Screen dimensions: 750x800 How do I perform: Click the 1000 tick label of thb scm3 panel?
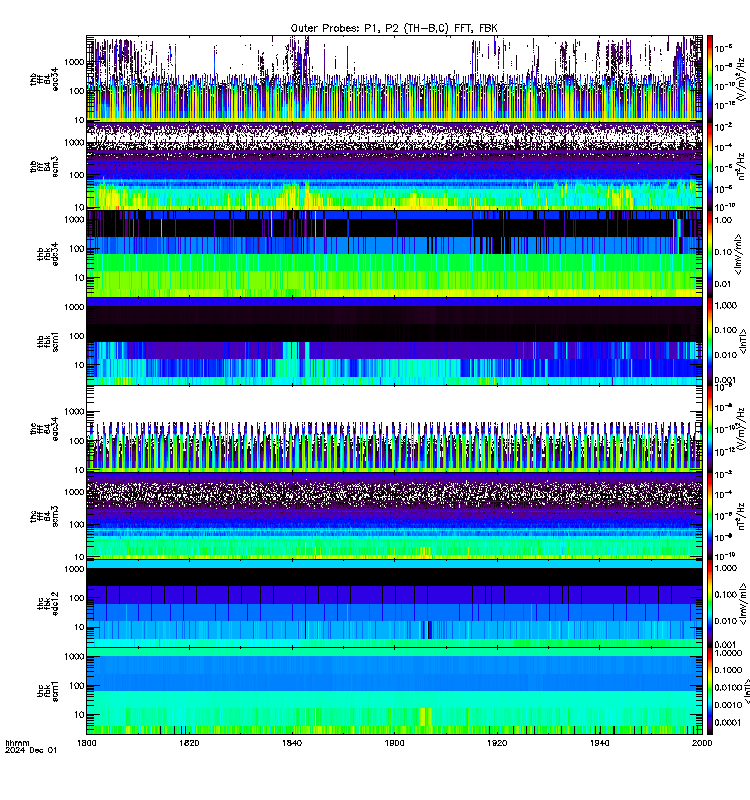(x=74, y=142)
